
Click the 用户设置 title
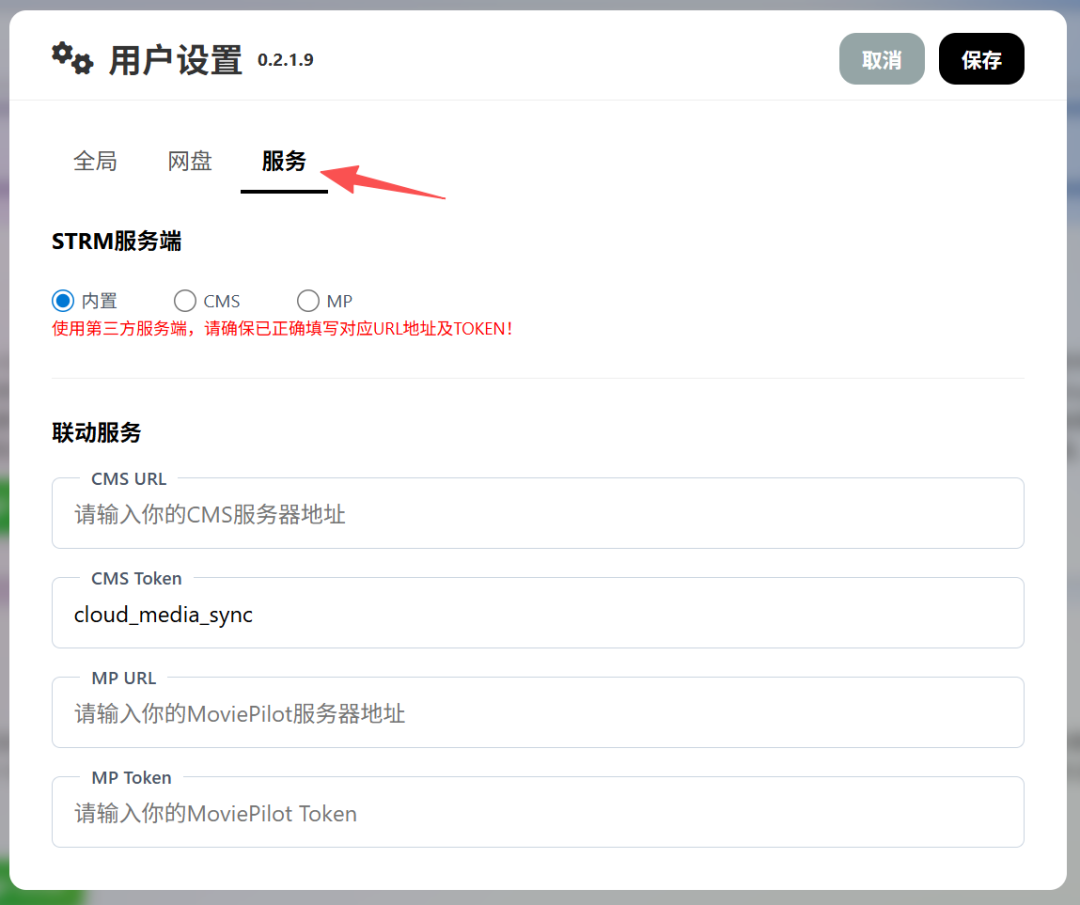(176, 61)
